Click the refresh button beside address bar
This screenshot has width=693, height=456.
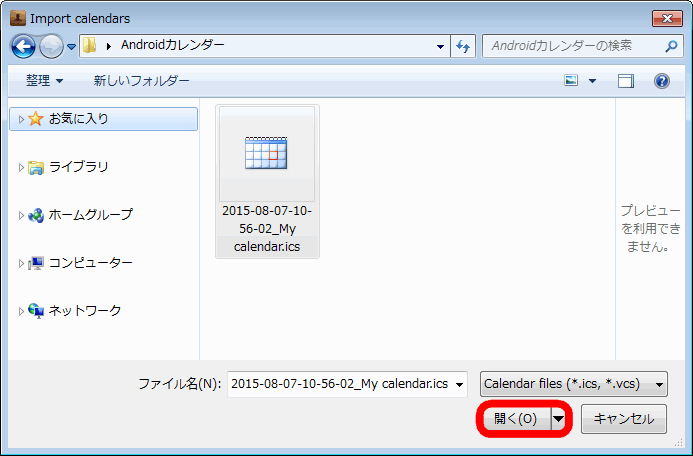click(464, 46)
